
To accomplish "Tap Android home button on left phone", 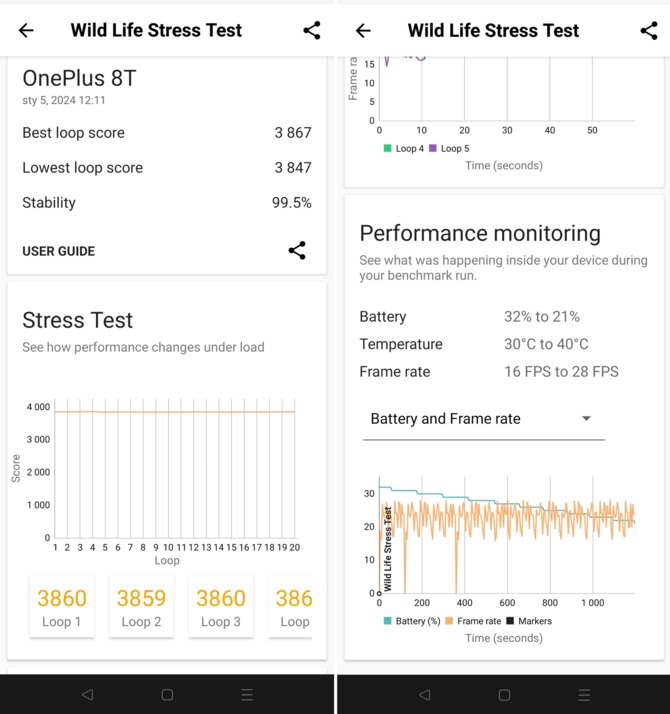I will 167,694.
